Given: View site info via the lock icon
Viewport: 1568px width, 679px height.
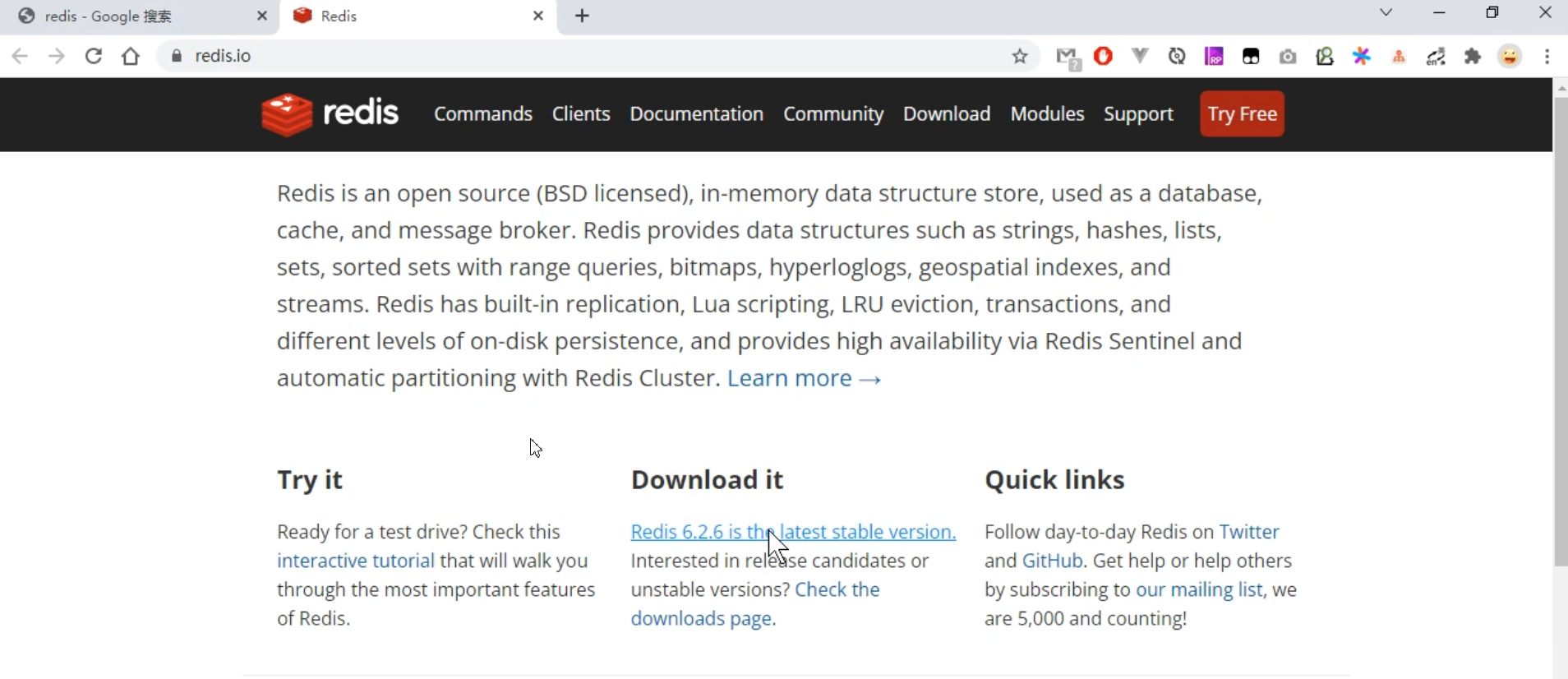Looking at the screenshot, I should point(176,56).
